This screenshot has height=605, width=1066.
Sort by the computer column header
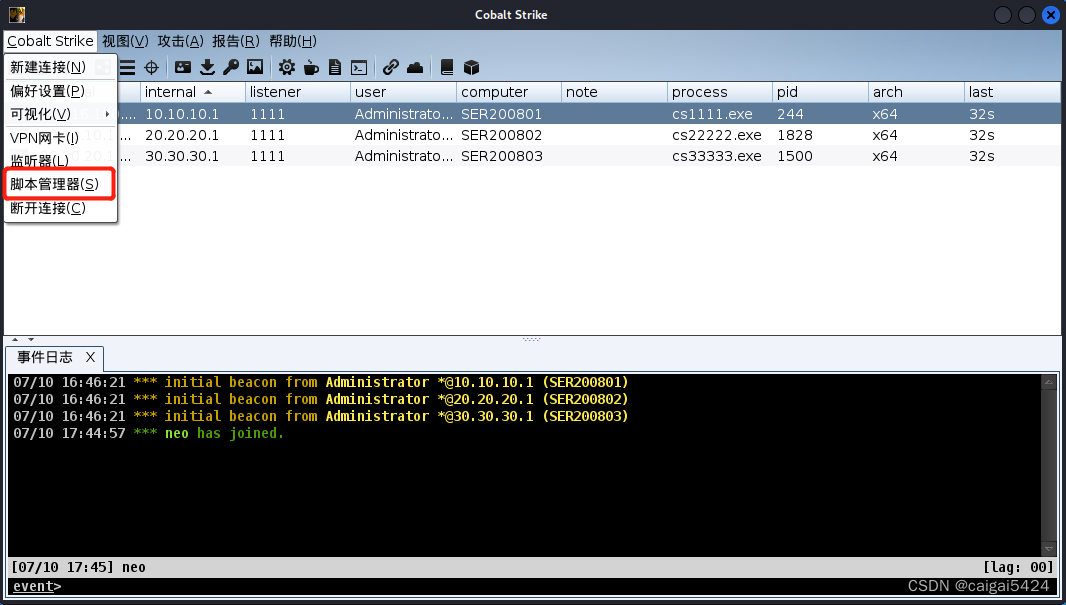click(509, 92)
